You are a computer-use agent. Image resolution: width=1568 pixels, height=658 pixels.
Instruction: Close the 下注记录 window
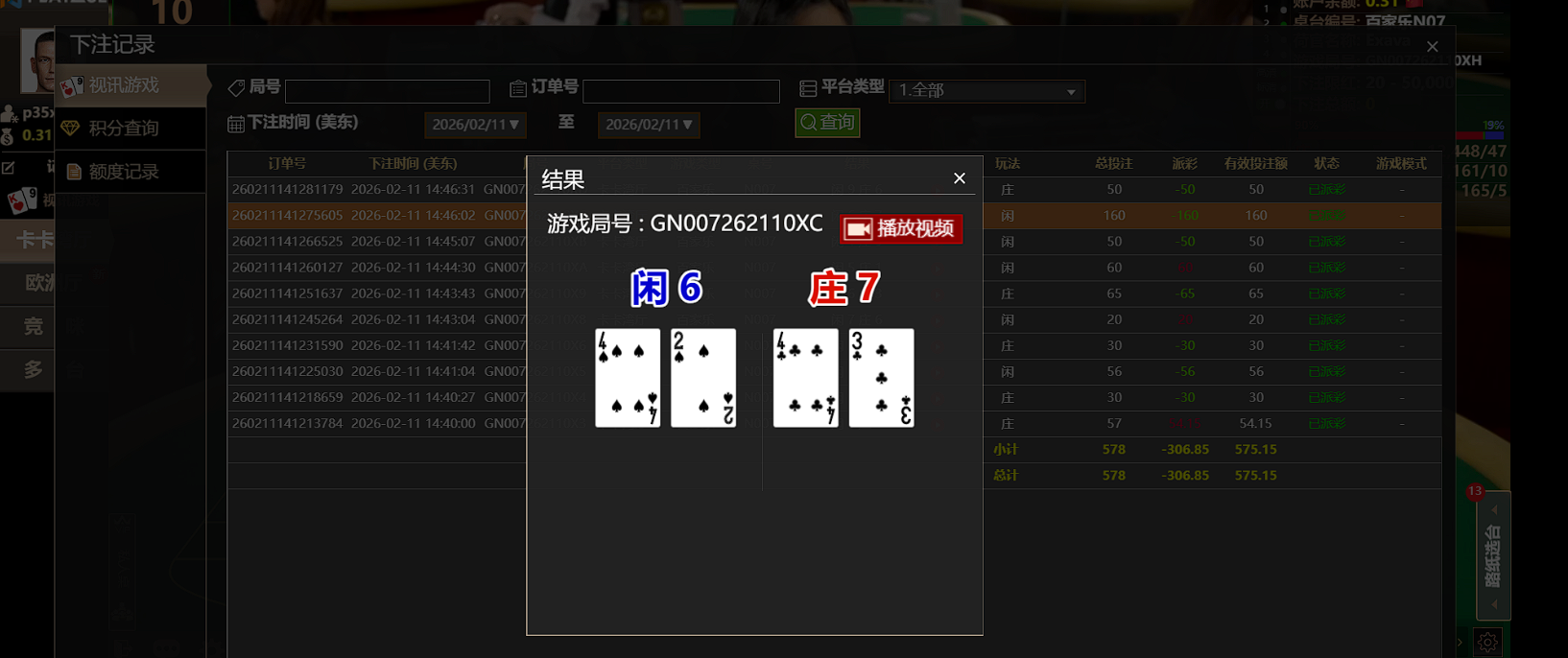pyautogui.click(x=1432, y=47)
